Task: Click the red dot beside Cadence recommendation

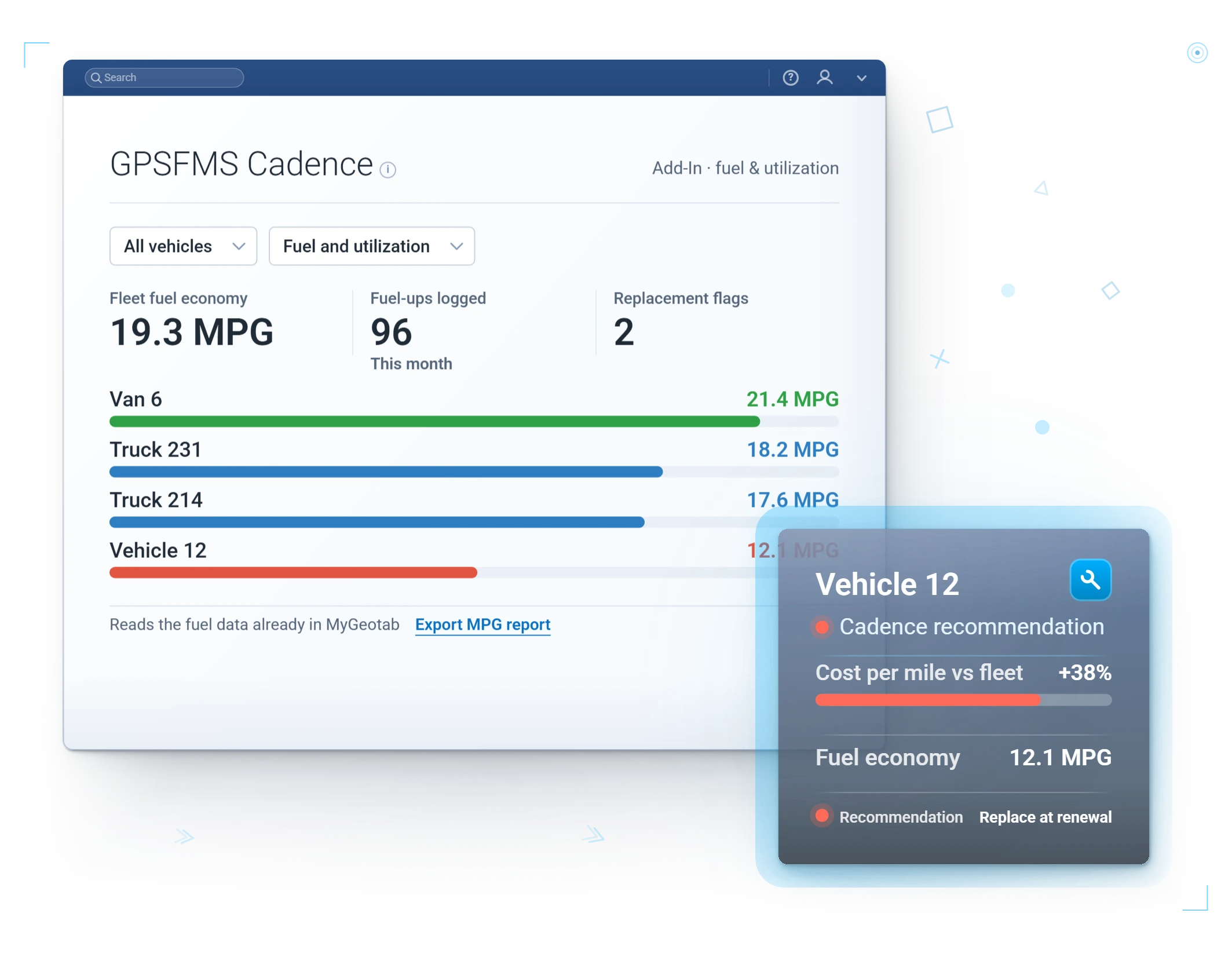Action: (x=822, y=627)
